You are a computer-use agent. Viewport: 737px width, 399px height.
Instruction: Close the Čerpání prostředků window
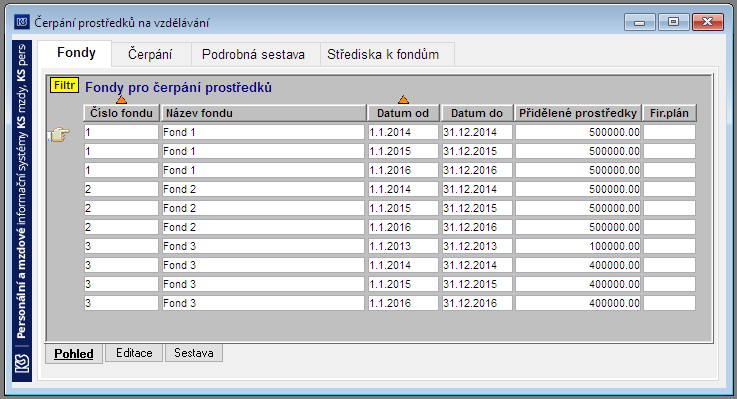point(708,22)
